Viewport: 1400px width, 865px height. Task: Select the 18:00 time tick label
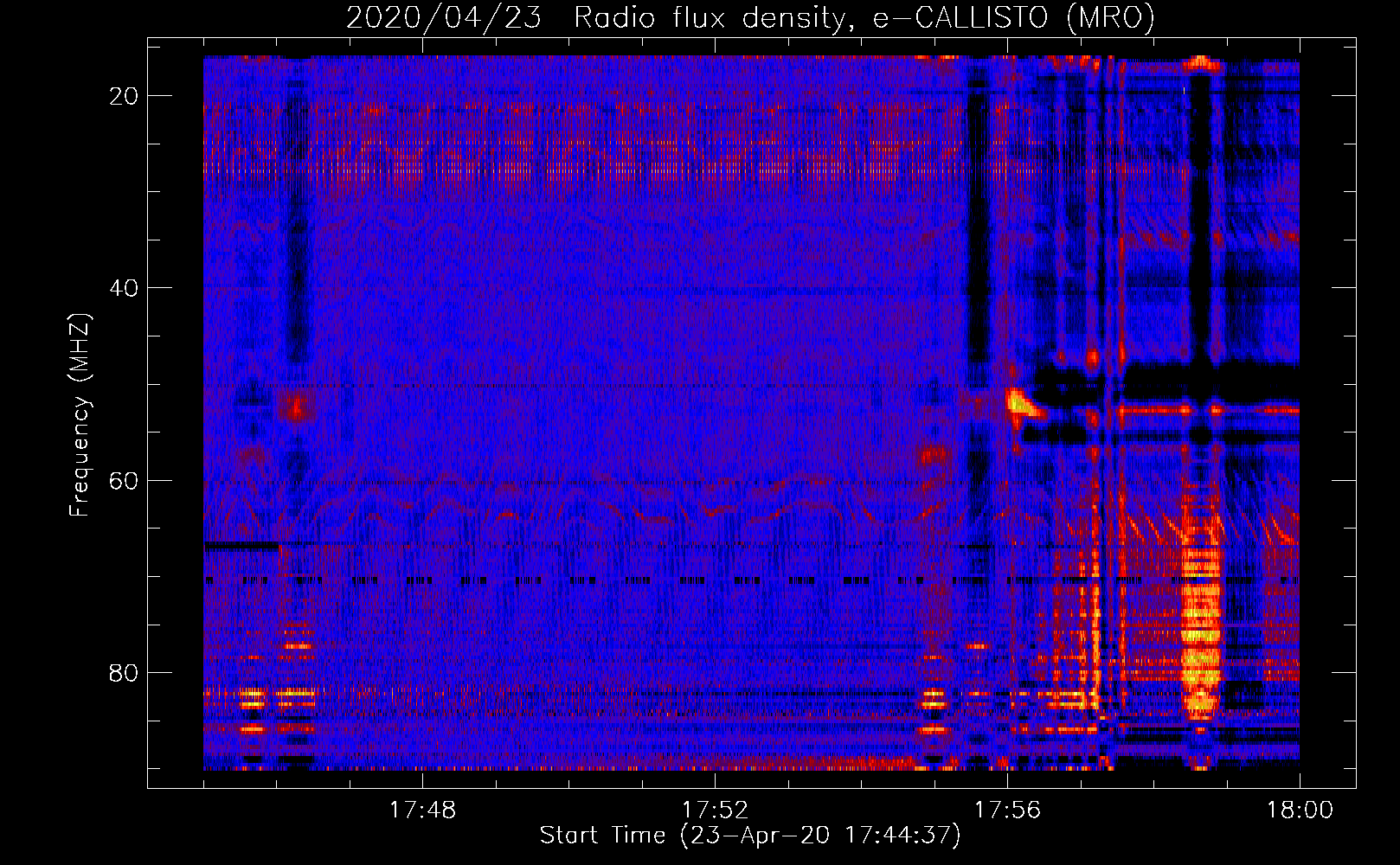tap(1300, 811)
